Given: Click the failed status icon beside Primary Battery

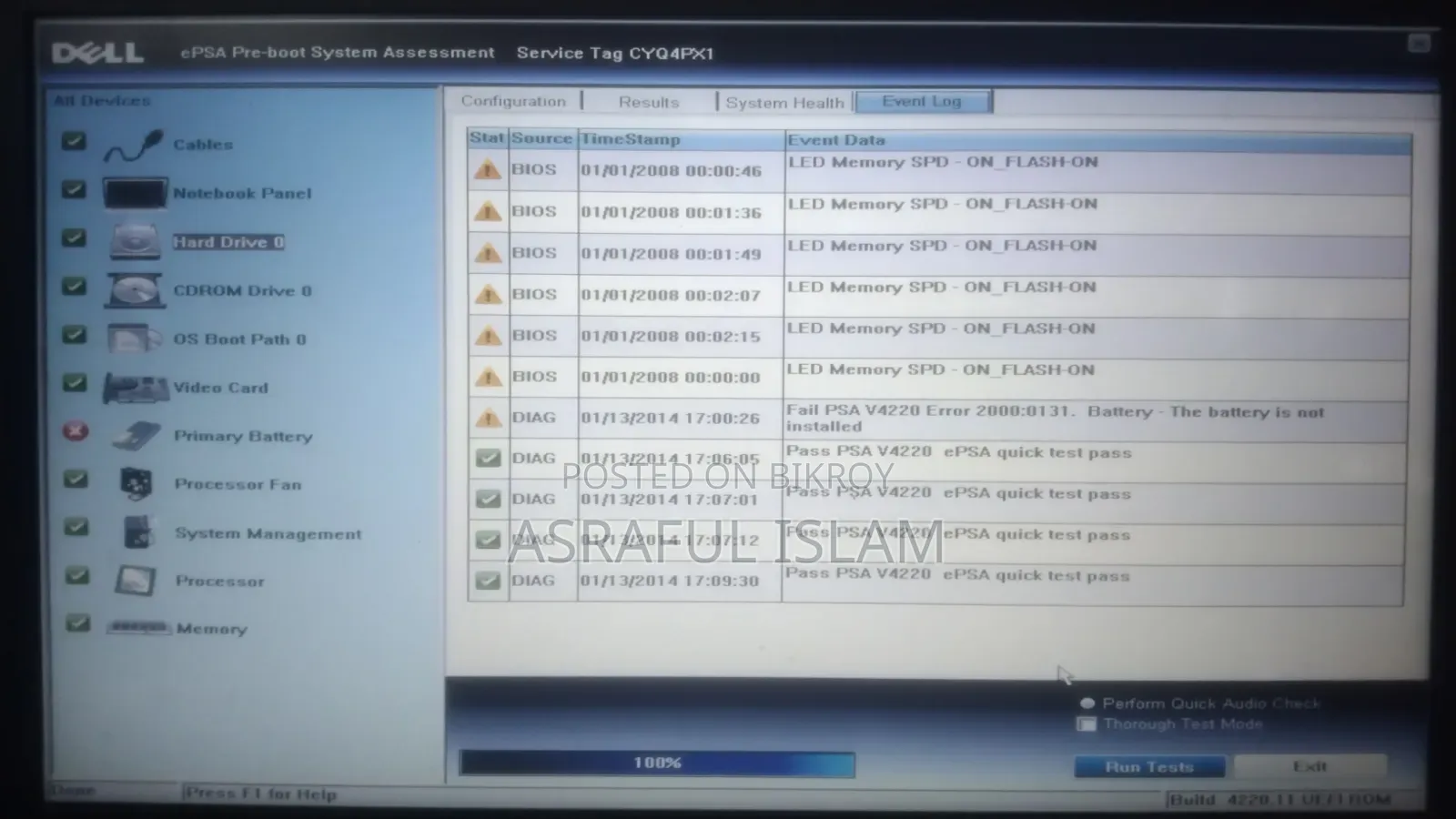Looking at the screenshot, I should click(76, 431).
